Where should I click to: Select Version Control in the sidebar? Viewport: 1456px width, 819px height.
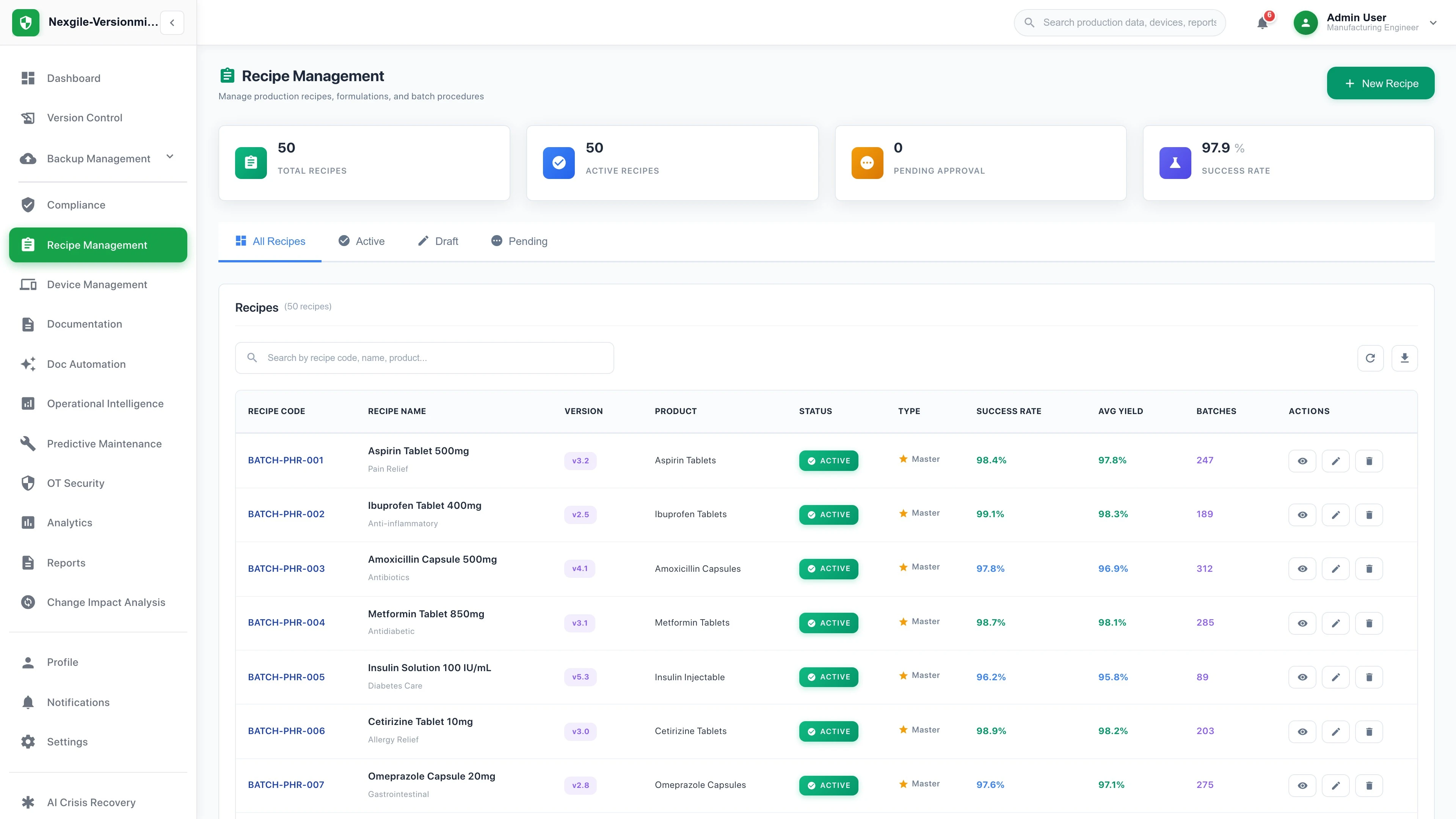point(84,118)
